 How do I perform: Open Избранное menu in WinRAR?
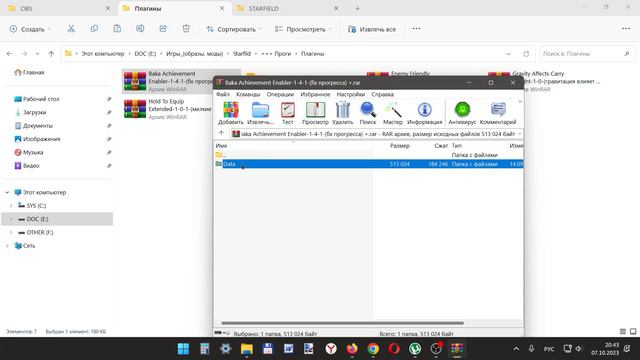tap(315, 94)
